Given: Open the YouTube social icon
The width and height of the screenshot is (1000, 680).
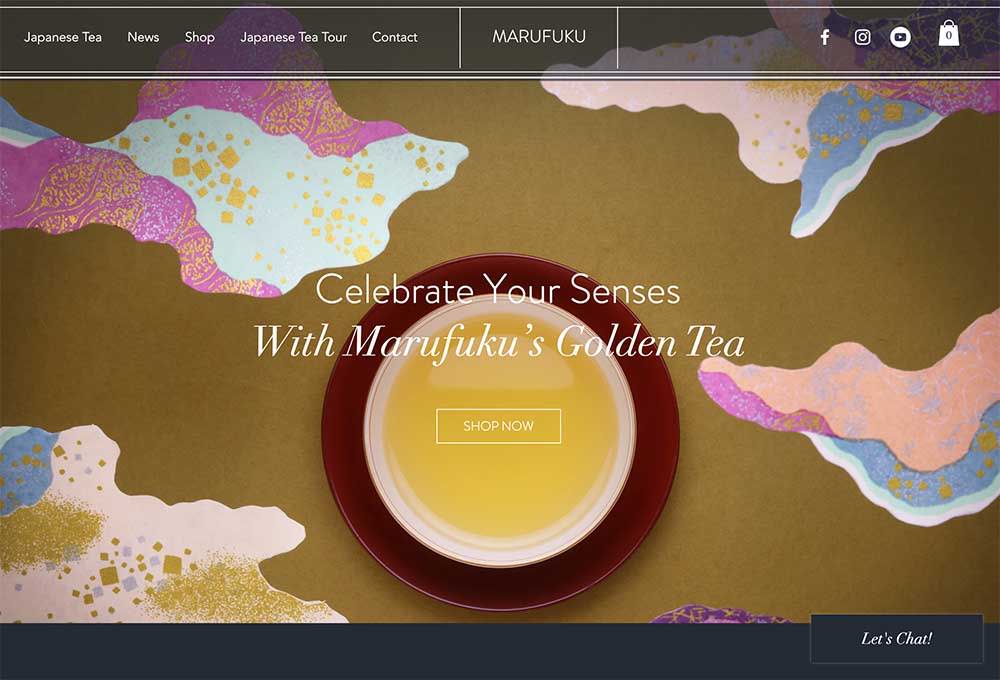Looking at the screenshot, I should coord(900,37).
